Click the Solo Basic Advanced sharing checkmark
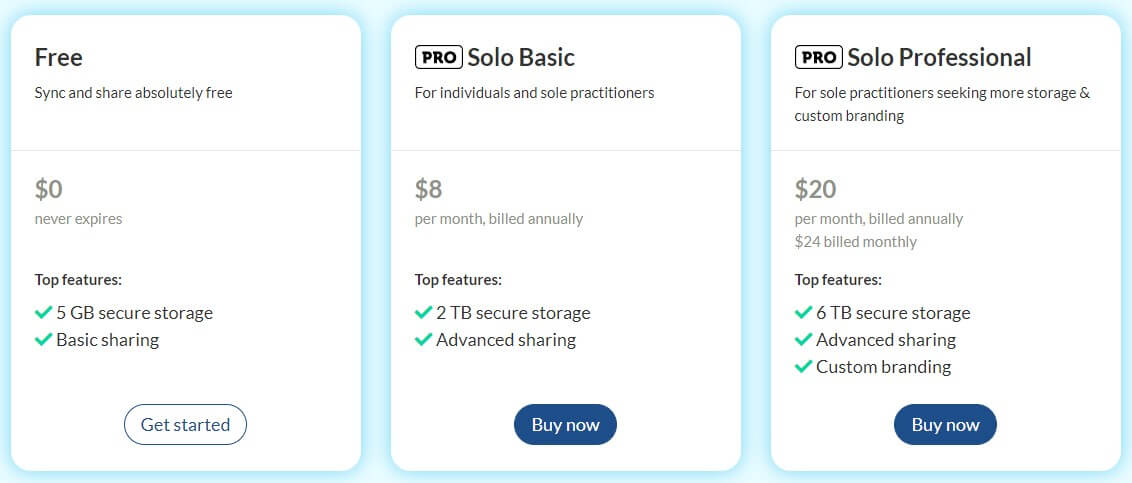The width and height of the screenshot is (1132, 483). tap(423, 340)
